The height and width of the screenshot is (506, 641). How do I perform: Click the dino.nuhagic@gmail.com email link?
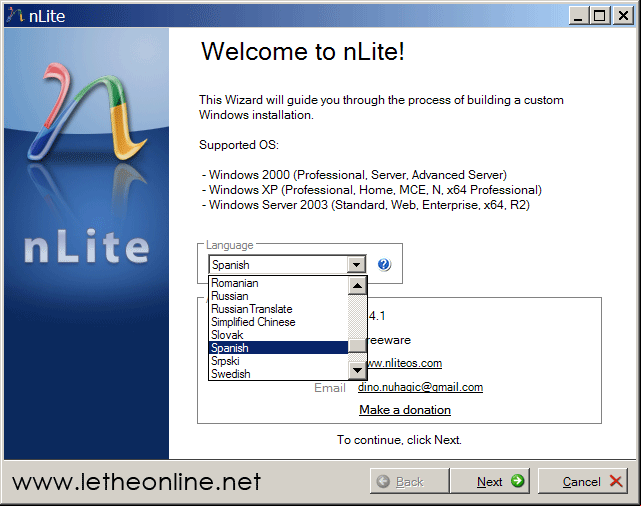[x=420, y=387]
